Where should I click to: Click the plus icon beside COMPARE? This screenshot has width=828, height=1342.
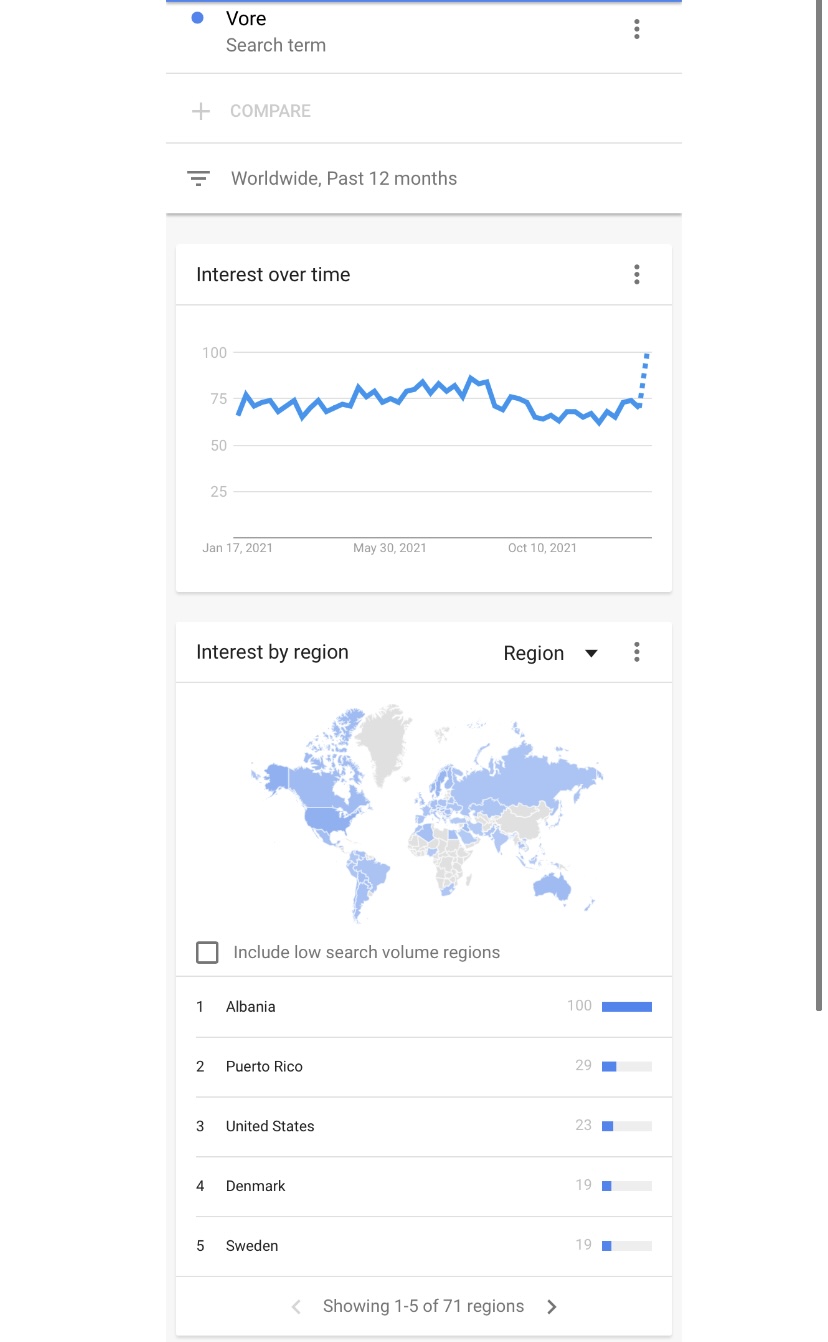(201, 111)
